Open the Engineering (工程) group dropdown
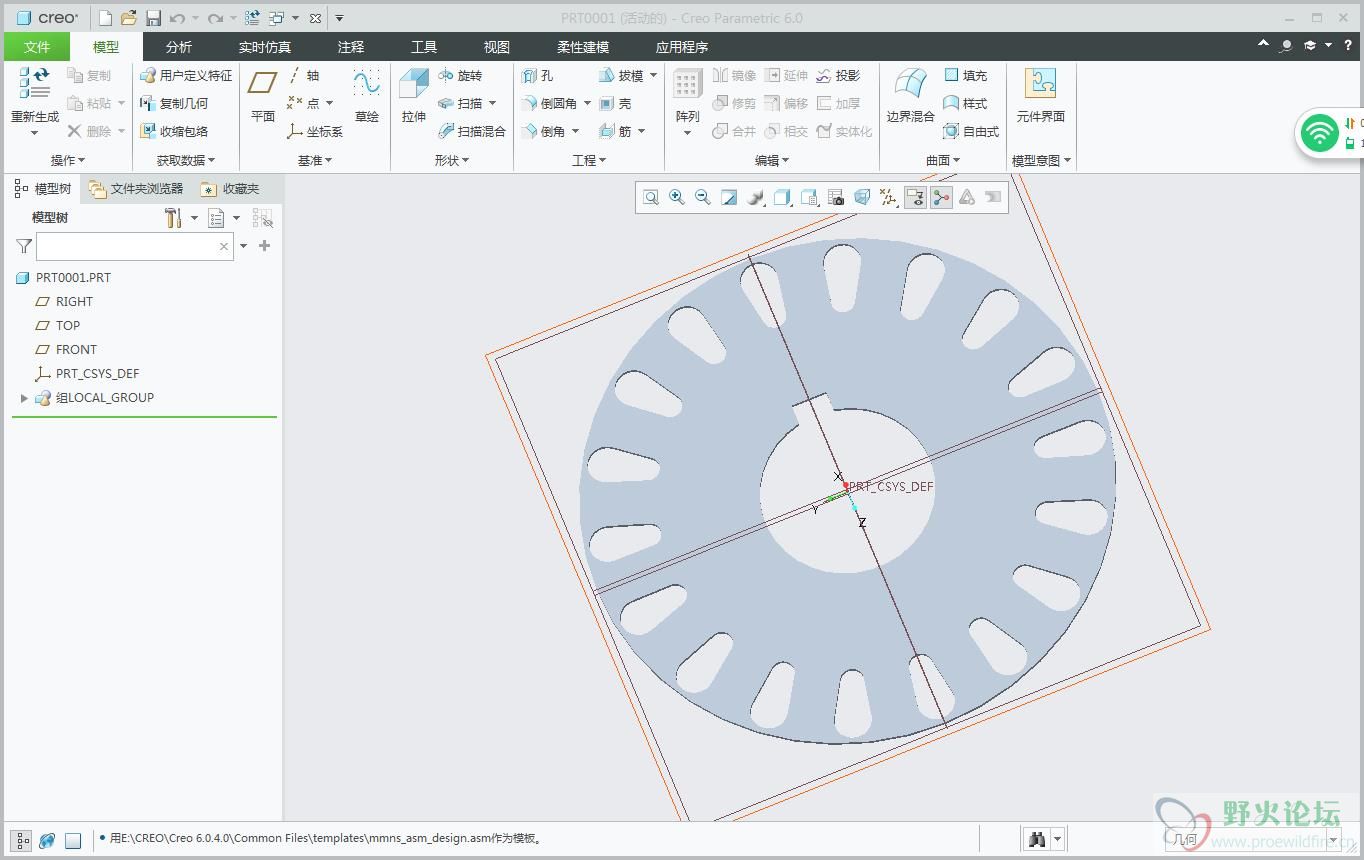 (589, 160)
